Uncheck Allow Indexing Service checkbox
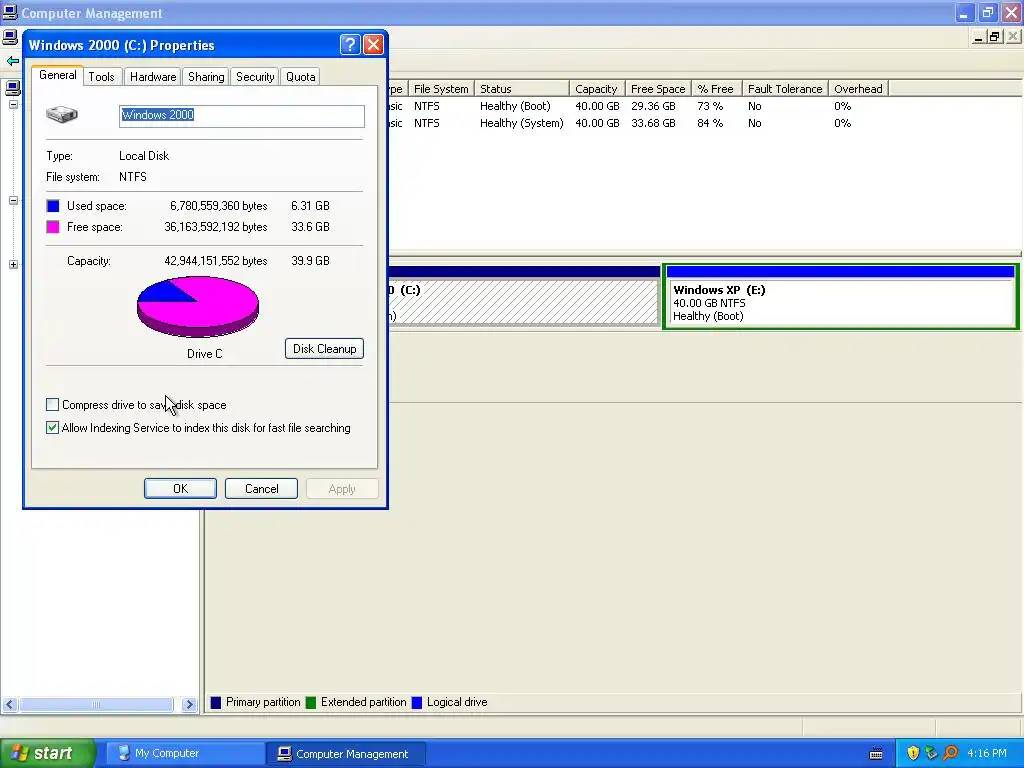This screenshot has width=1024, height=768. tap(52, 428)
